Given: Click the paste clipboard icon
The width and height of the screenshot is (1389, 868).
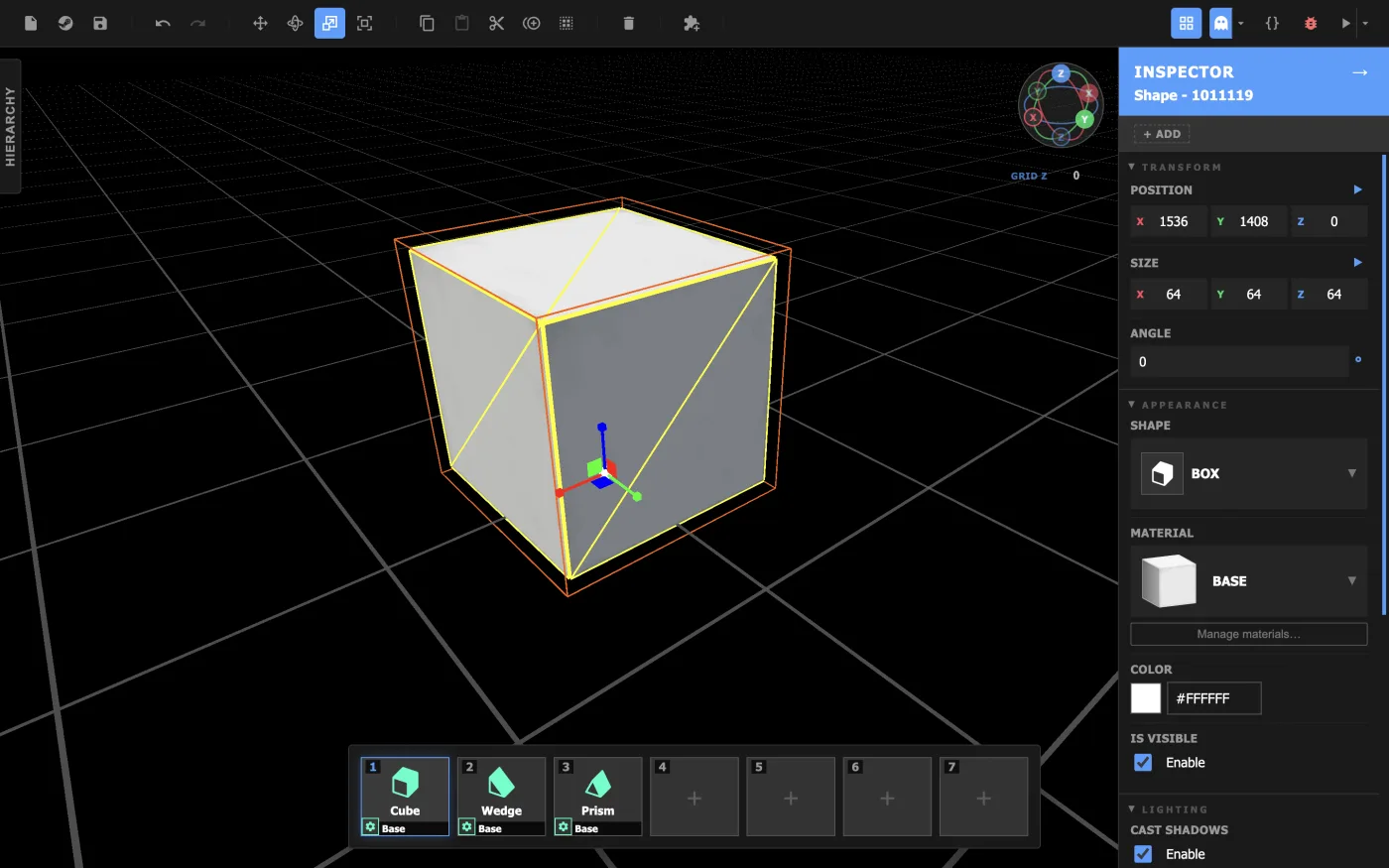Looking at the screenshot, I should pos(461,23).
